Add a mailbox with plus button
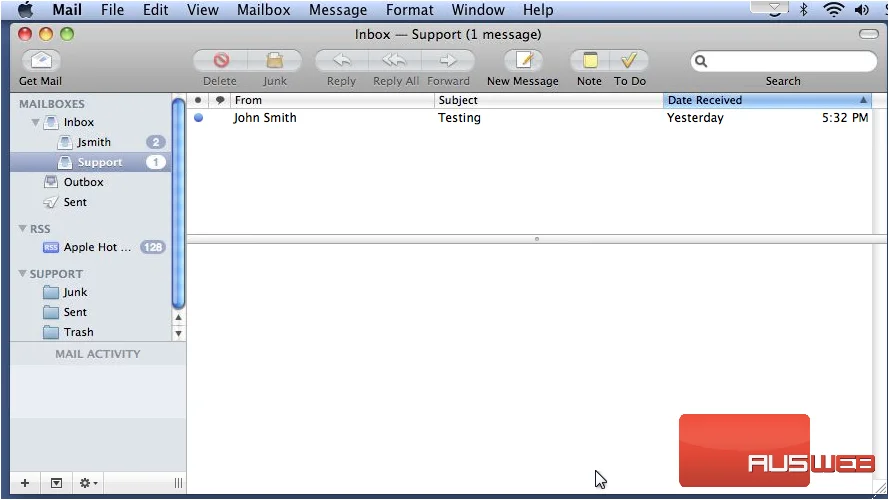Viewport: 889px width, 500px height. point(25,483)
